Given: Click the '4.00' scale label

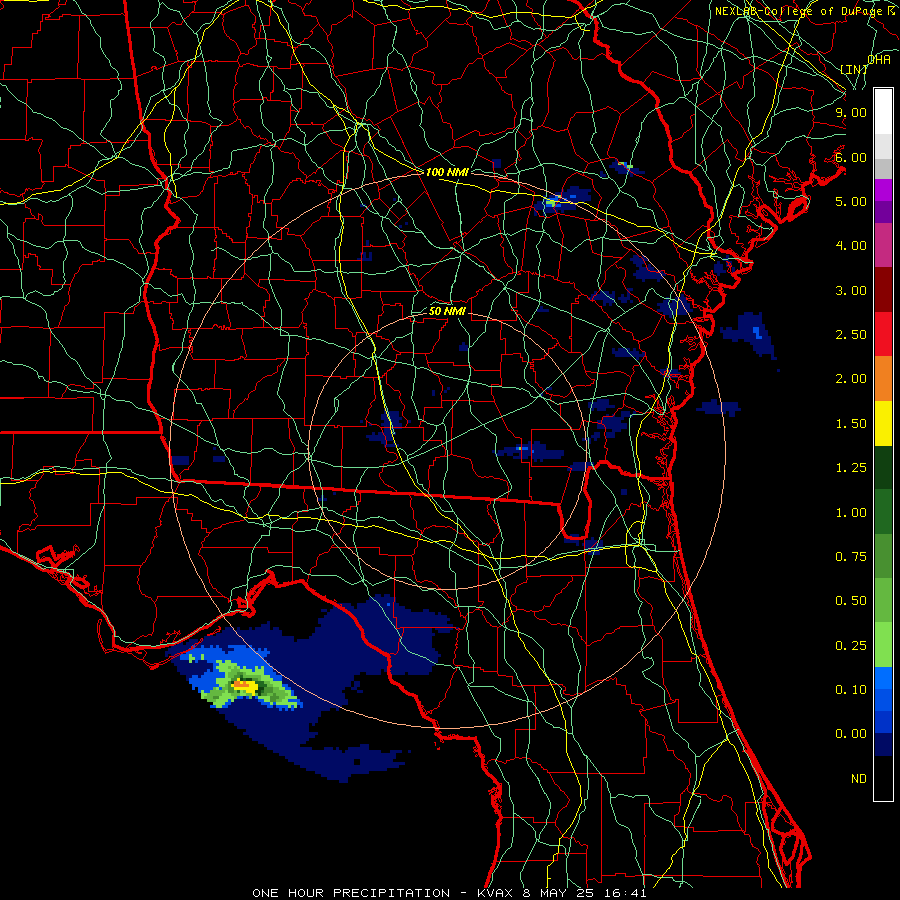Looking at the screenshot, I should [x=851, y=246].
